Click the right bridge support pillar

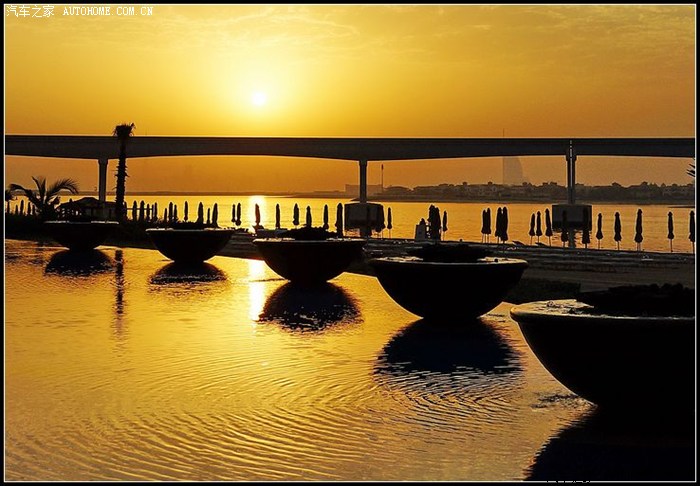[x=570, y=176]
